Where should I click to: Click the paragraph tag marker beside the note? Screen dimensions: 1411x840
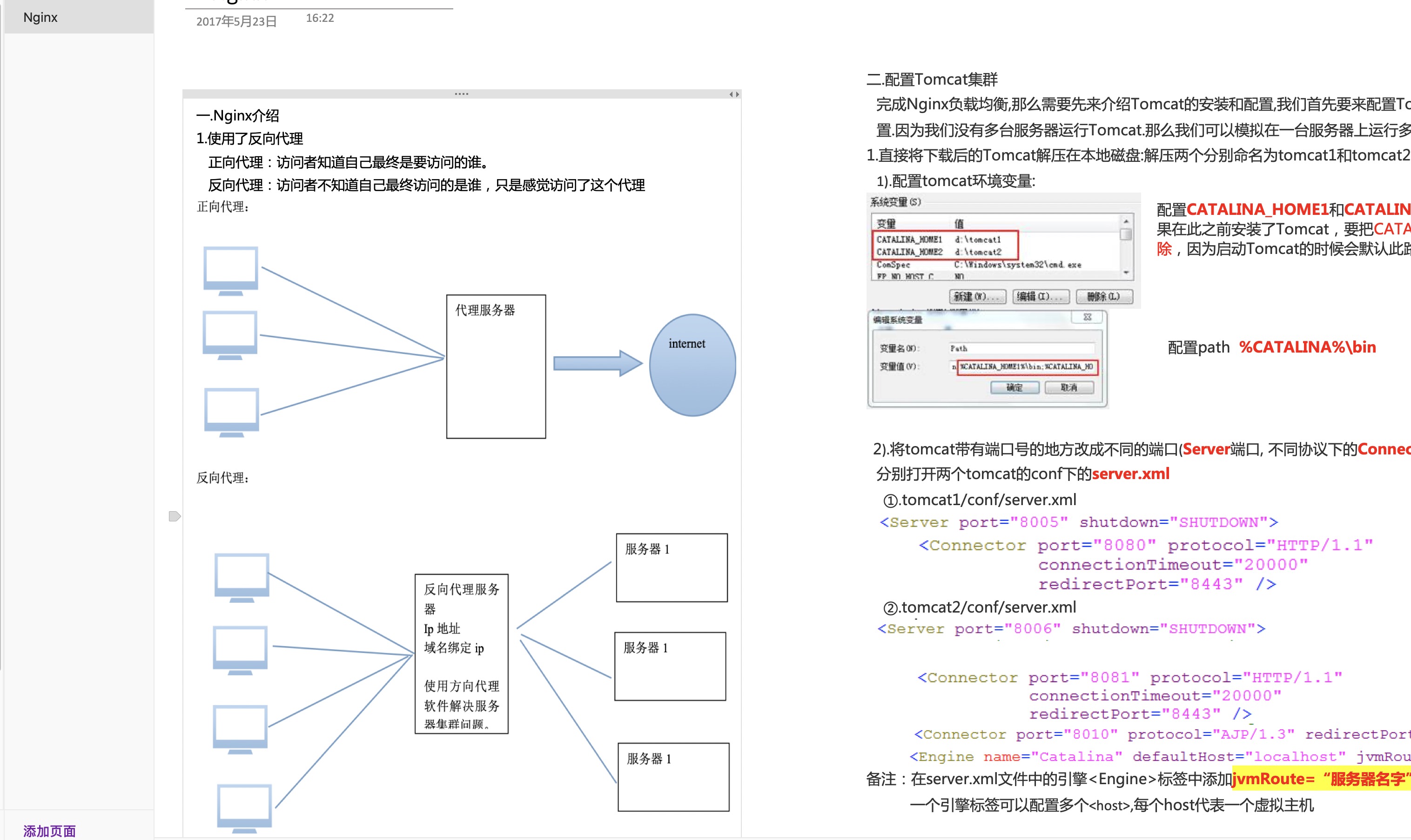coord(175,516)
